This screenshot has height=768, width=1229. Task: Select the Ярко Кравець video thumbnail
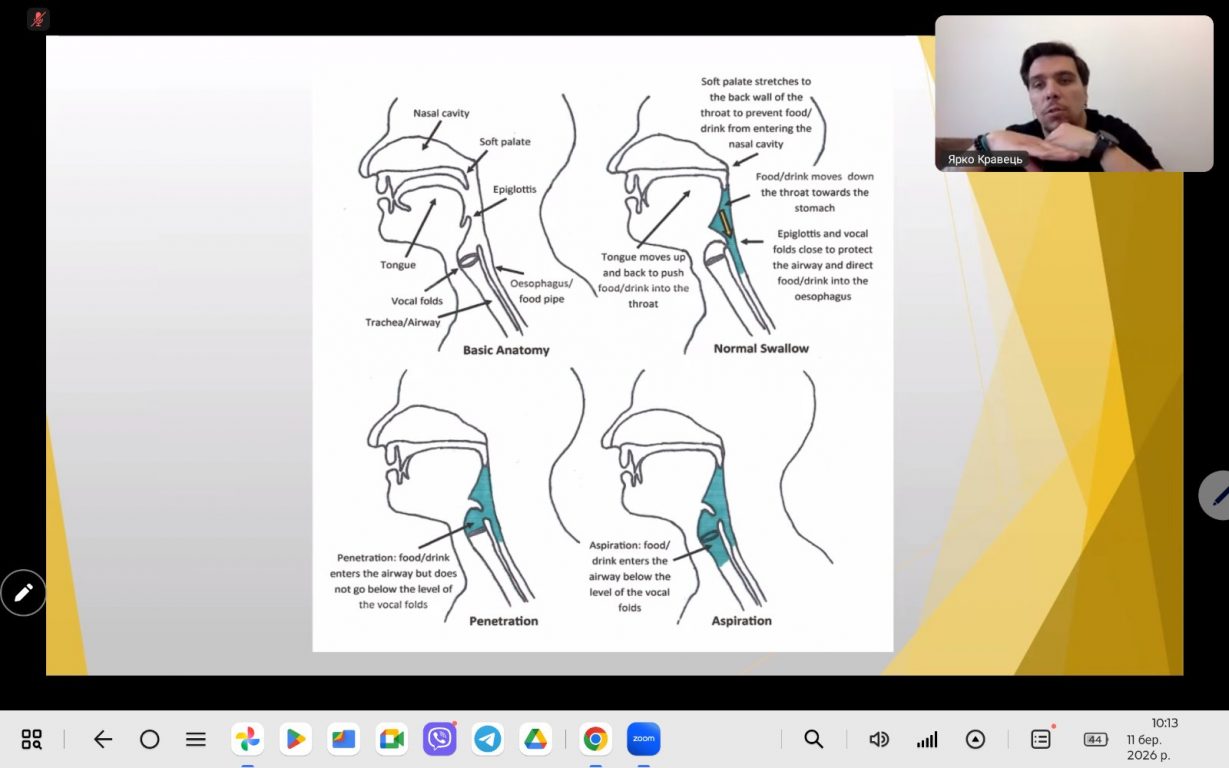click(x=1074, y=93)
